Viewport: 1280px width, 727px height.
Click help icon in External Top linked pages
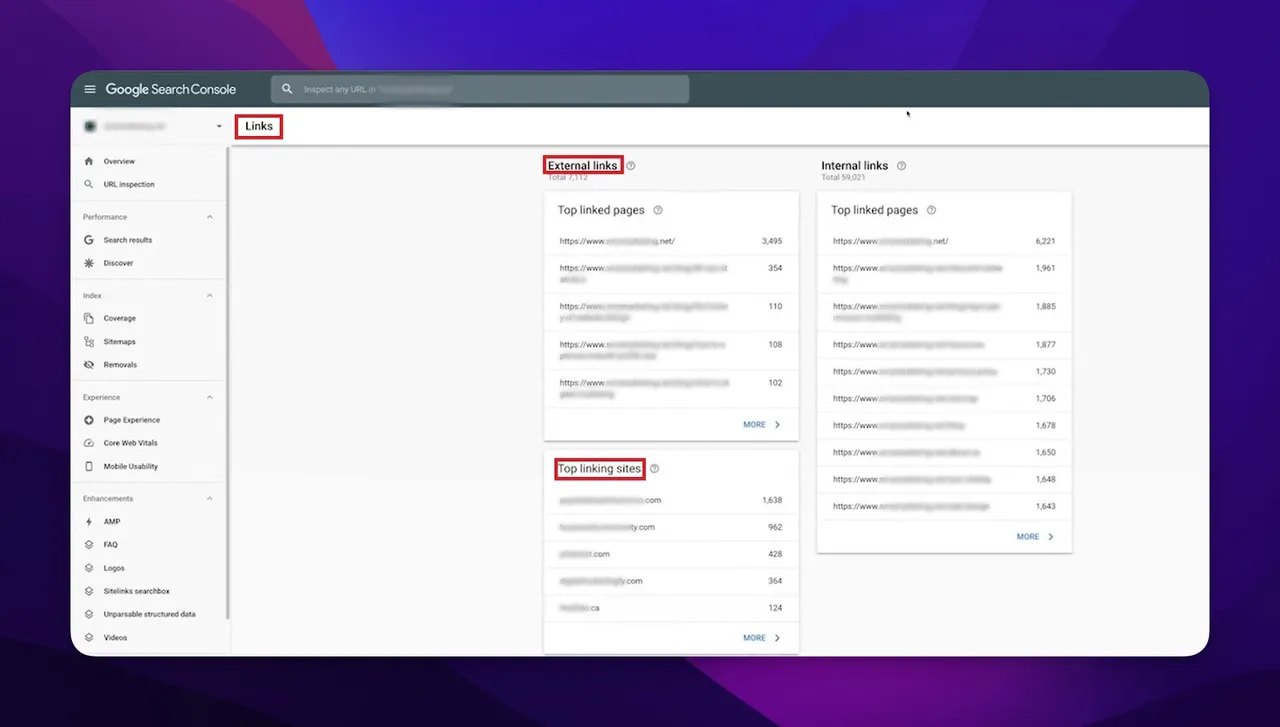tap(657, 210)
